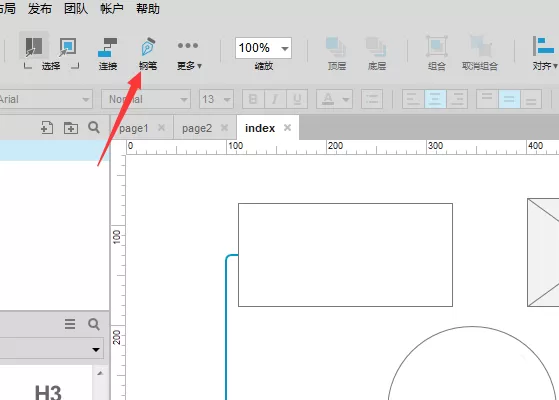The image size is (559, 400).
Task: Close the page1 tab
Action: [161, 128]
